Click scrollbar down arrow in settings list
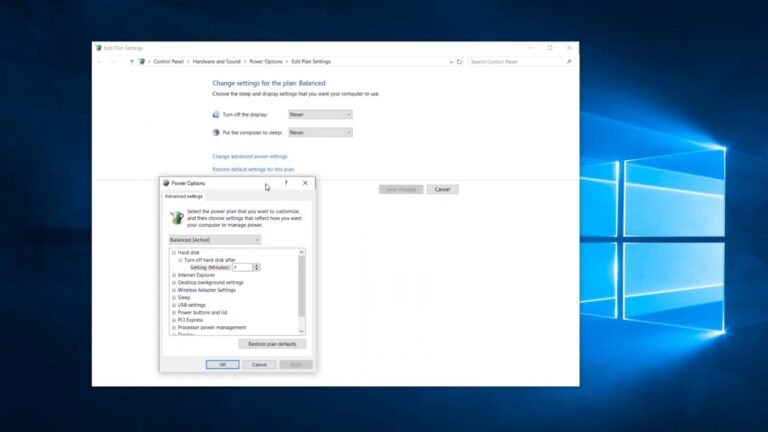Screen dimensions: 768x432 301,331
